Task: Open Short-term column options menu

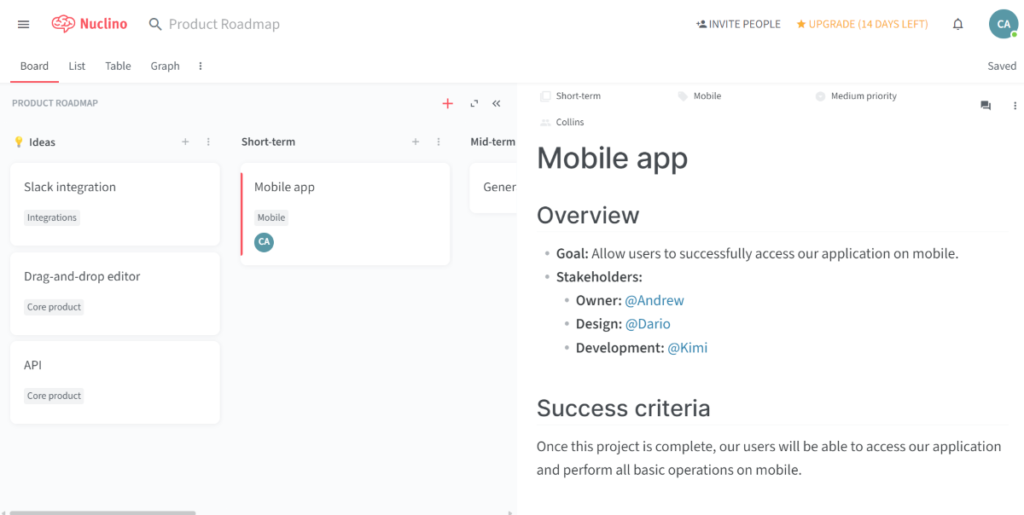Action: [438, 142]
